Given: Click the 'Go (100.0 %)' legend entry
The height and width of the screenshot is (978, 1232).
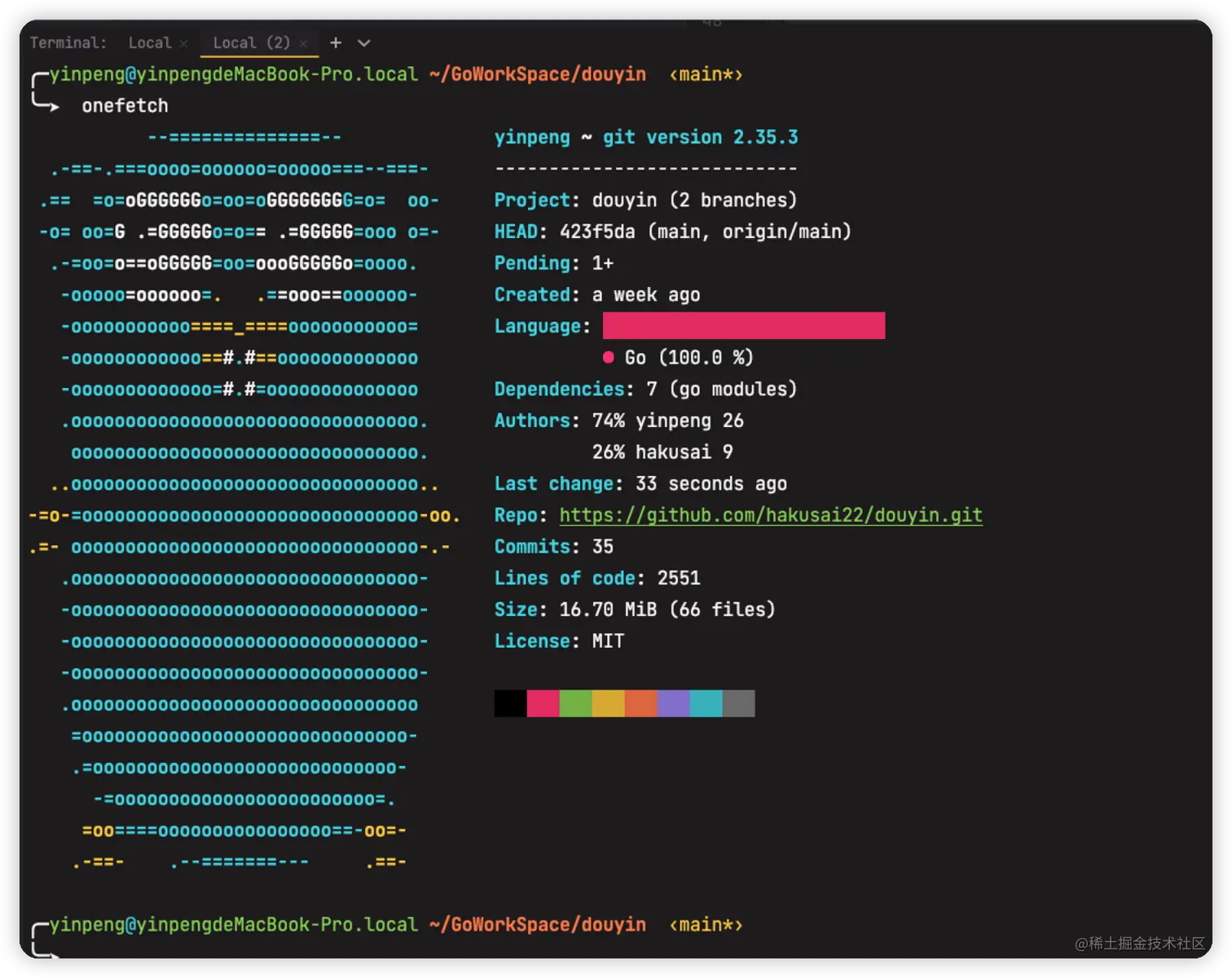Looking at the screenshot, I should [678, 358].
